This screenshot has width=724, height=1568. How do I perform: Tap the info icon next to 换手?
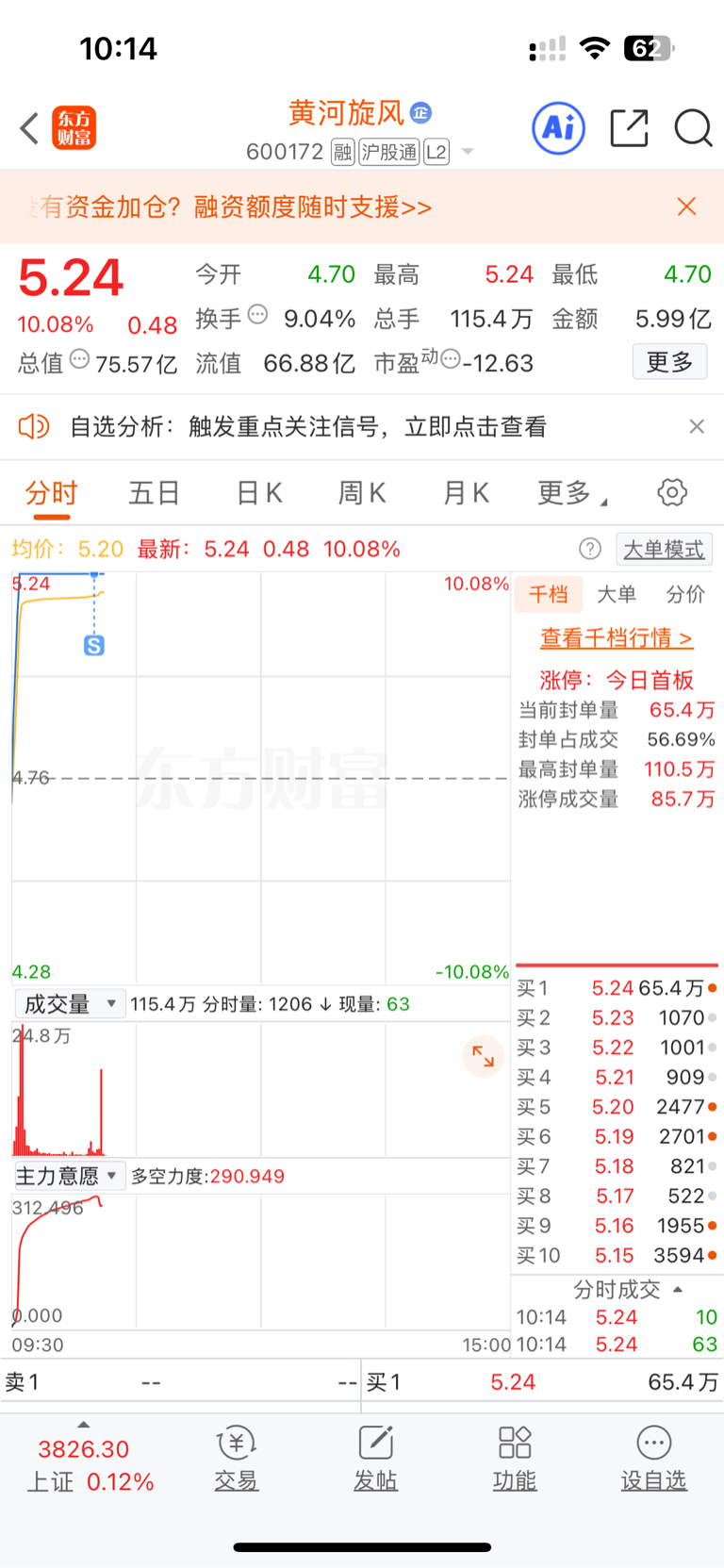coord(257,315)
